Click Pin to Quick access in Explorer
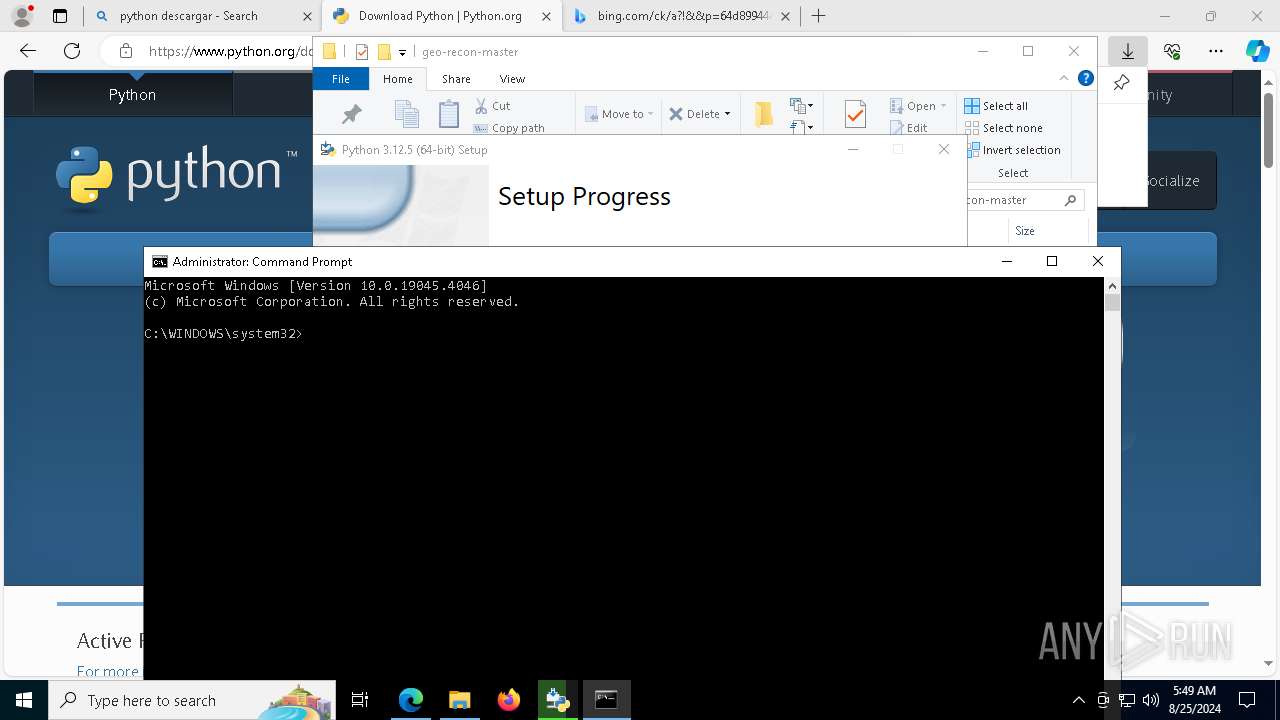 pyautogui.click(x=351, y=115)
